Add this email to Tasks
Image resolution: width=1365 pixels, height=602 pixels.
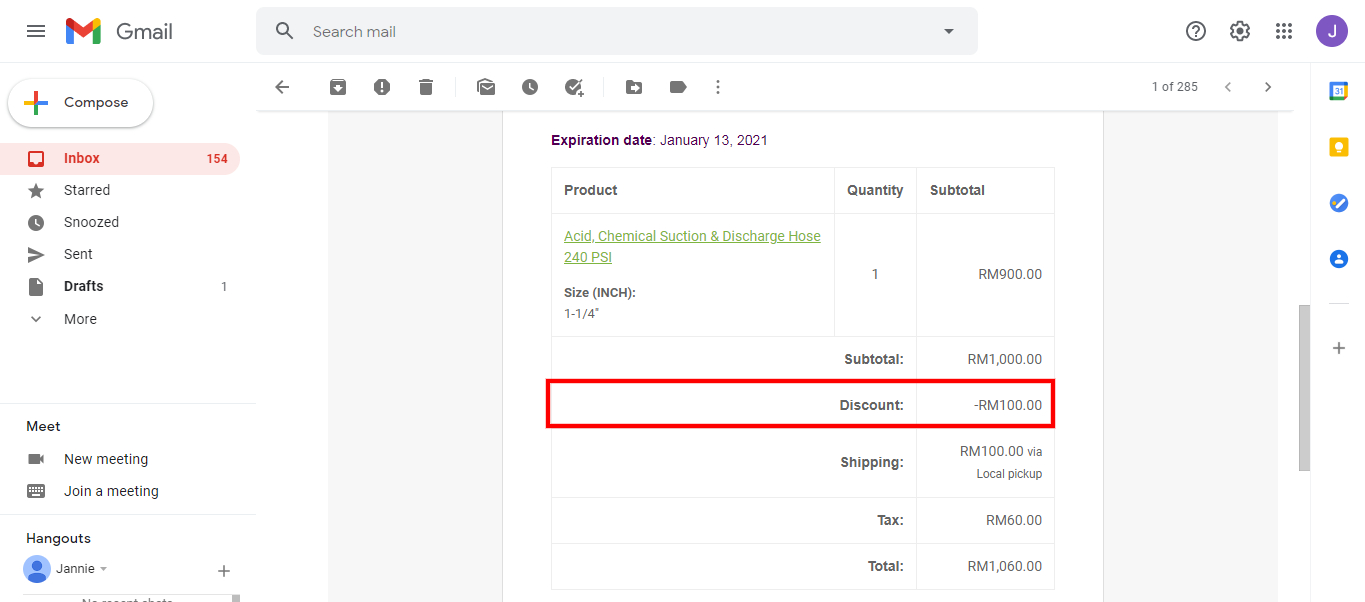coord(574,87)
